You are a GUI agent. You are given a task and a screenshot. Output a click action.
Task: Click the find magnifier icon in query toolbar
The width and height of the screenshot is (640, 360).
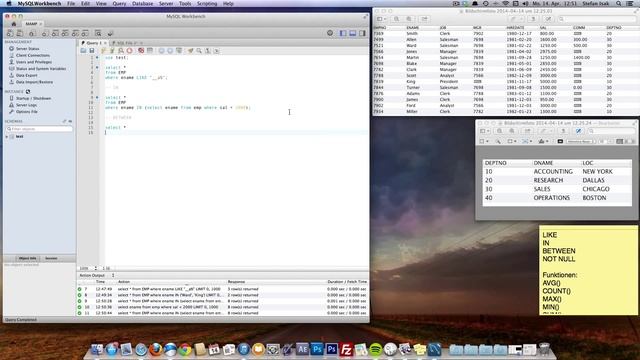click(199, 51)
